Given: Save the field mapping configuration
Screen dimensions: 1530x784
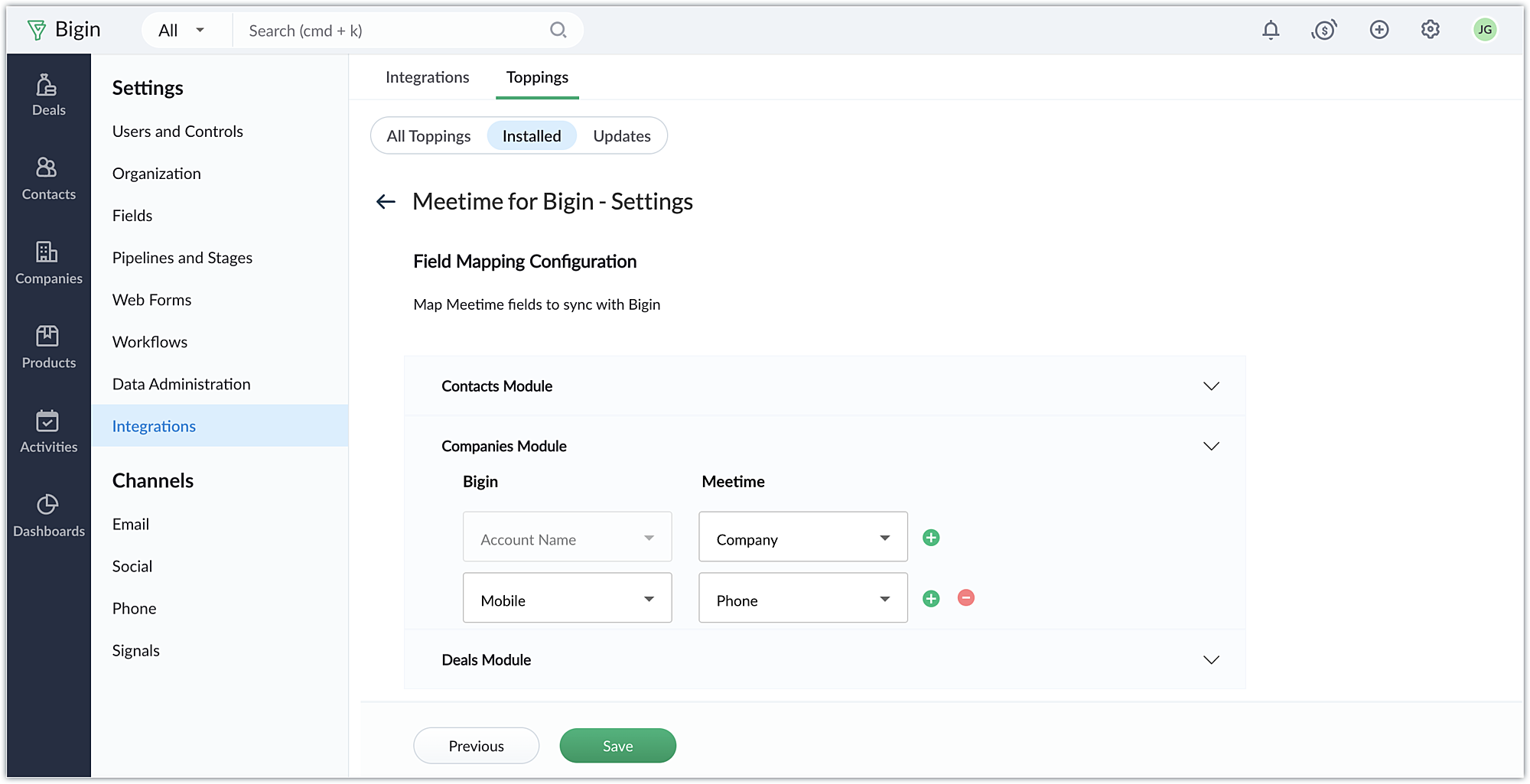Looking at the screenshot, I should tap(618, 746).
